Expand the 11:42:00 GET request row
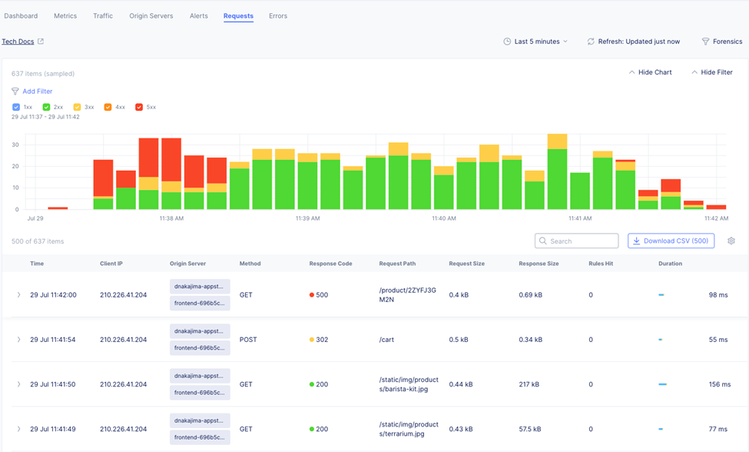 click(18, 295)
